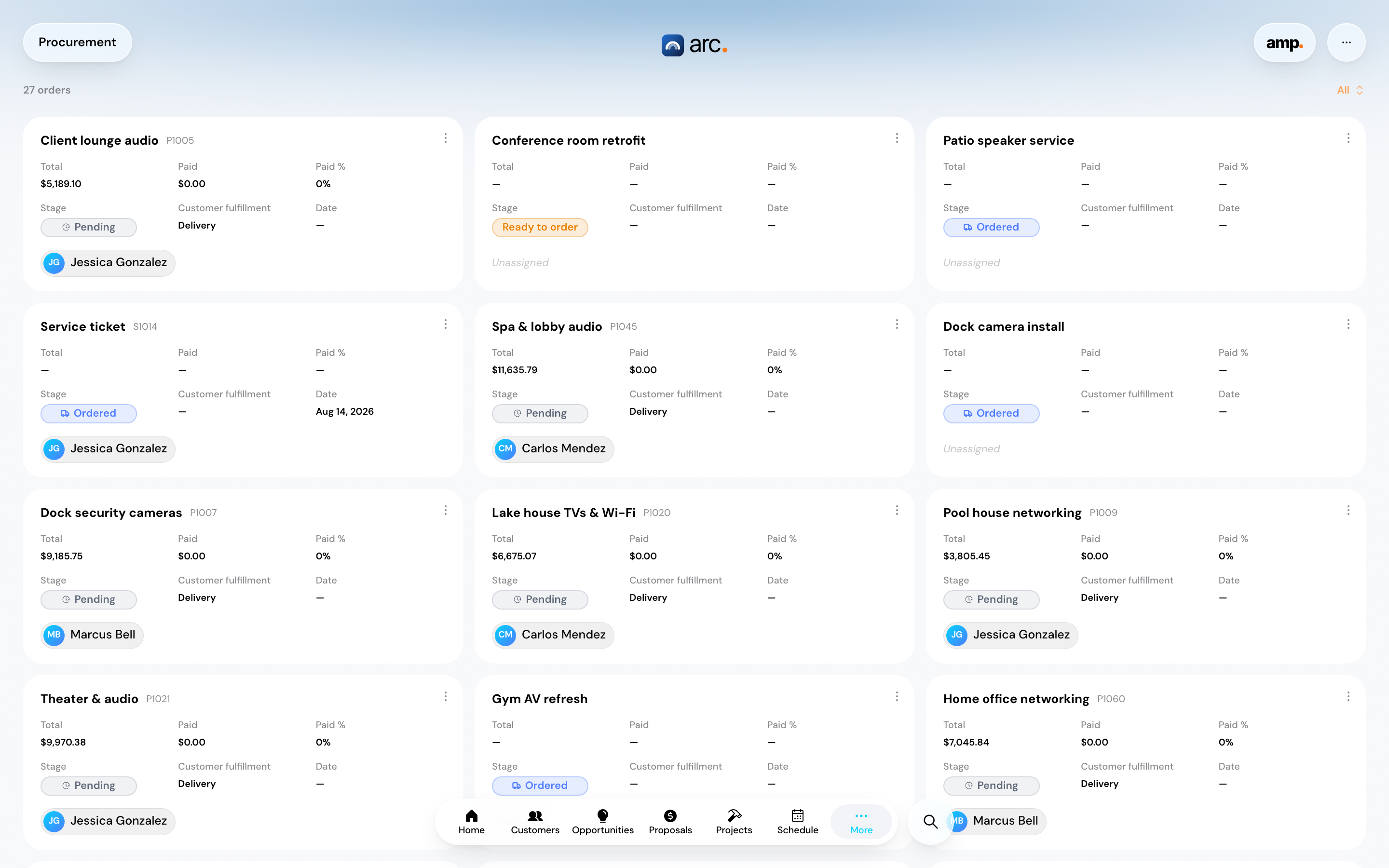Open the Theater & audio order title
The image size is (1389, 868).
[x=89, y=699]
